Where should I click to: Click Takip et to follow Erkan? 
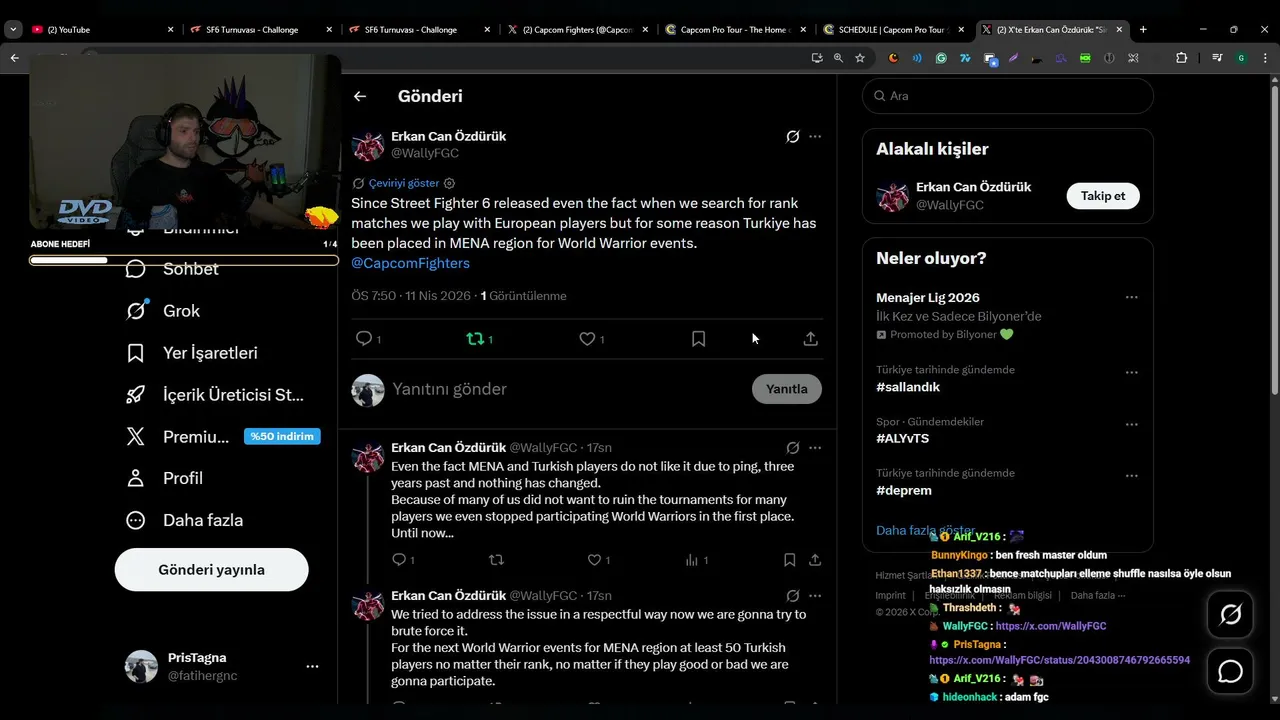point(1103,196)
